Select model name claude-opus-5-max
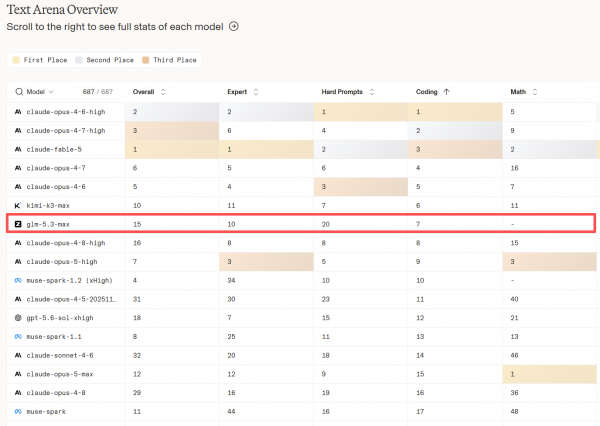Image resolution: width=600 pixels, height=426 pixels. pos(60,374)
